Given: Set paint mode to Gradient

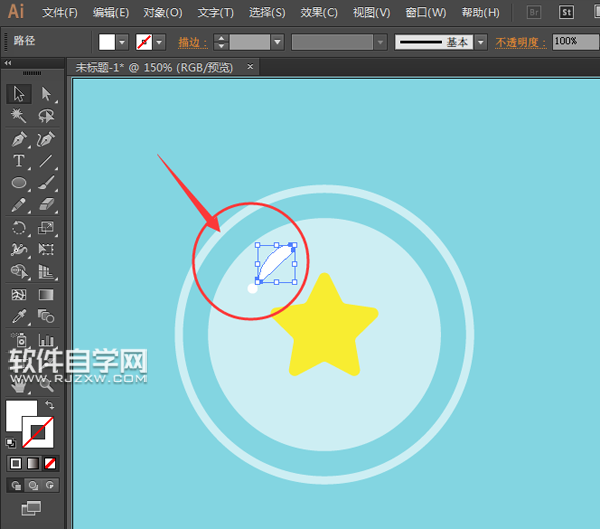Looking at the screenshot, I should coord(33,464).
